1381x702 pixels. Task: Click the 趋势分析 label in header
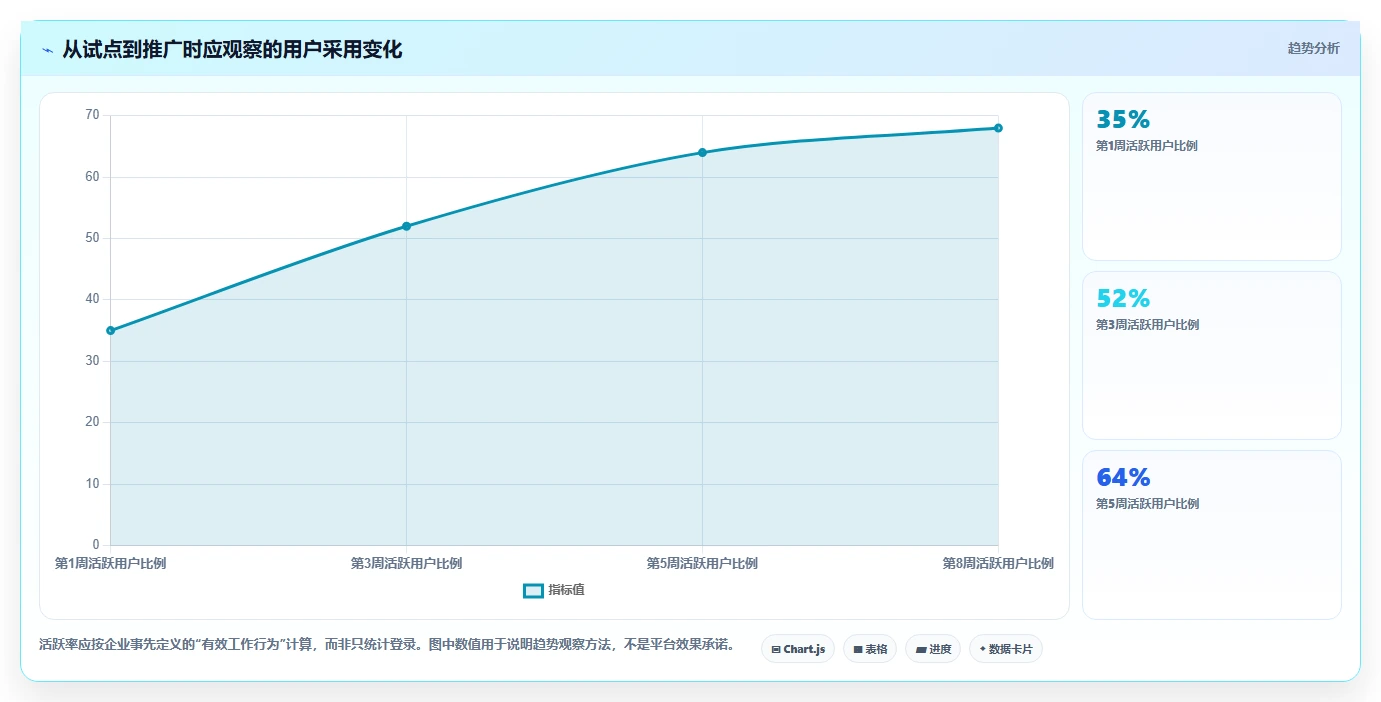click(1313, 49)
